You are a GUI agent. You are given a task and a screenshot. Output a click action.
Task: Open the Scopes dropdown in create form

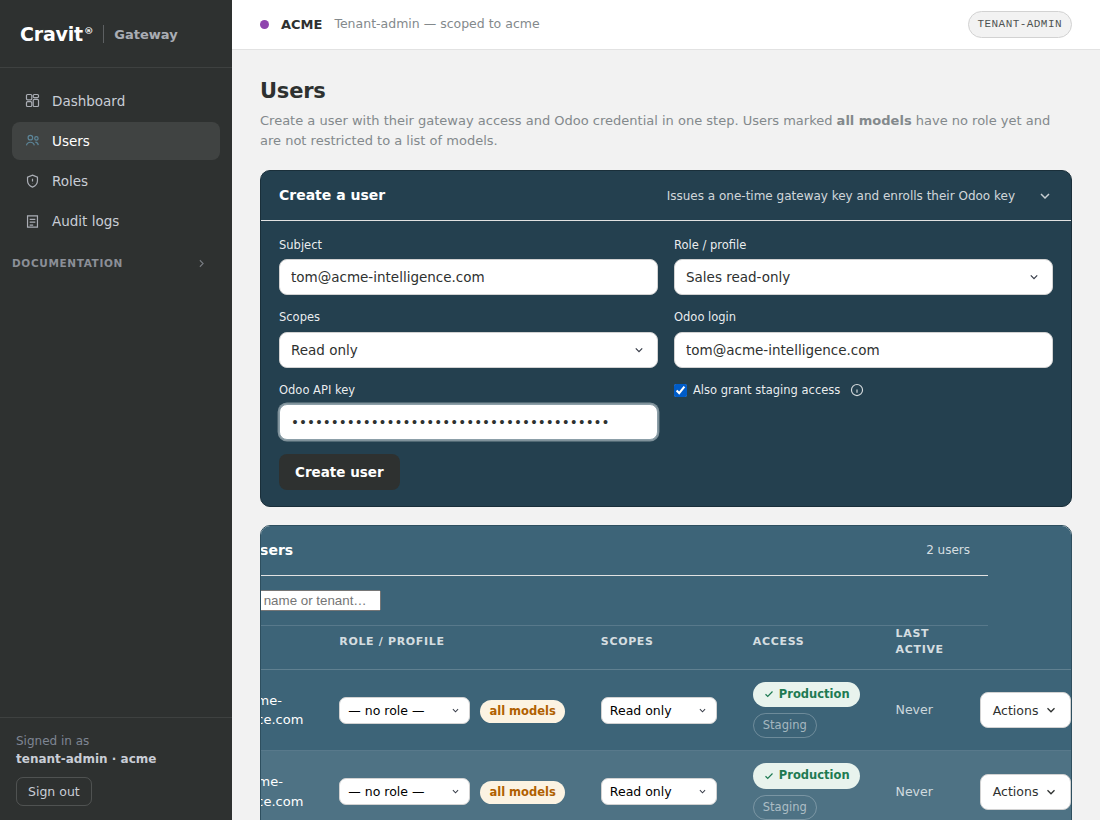pyautogui.click(x=468, y=350)
